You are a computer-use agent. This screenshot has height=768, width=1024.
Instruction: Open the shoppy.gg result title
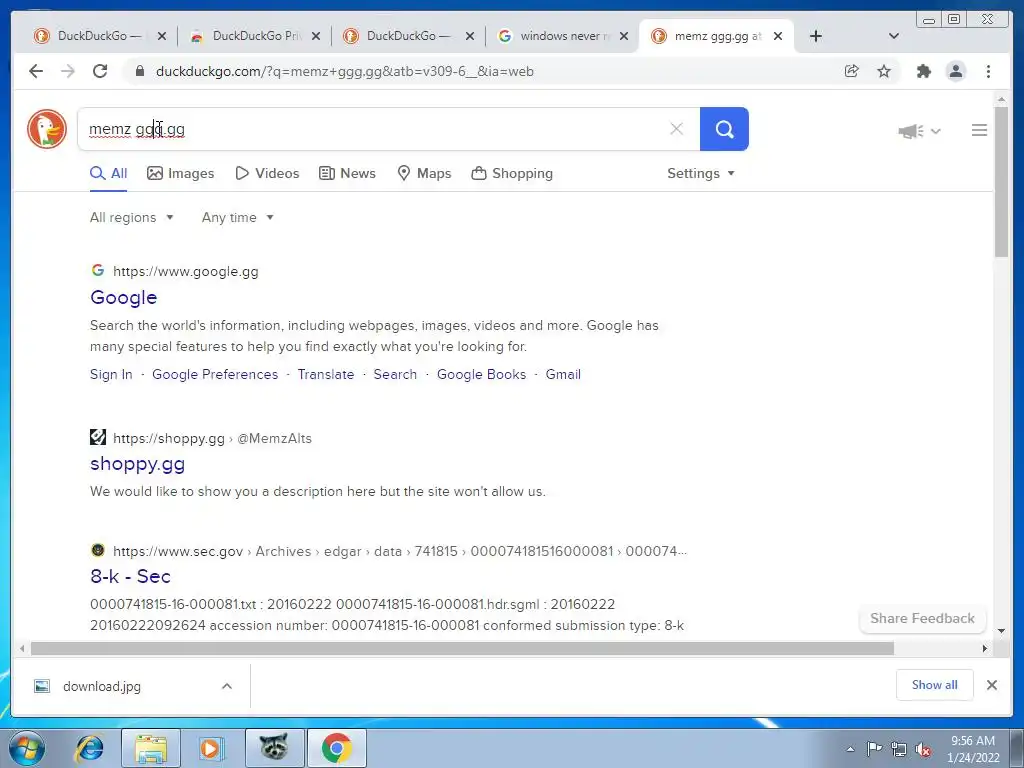[137, 464]
